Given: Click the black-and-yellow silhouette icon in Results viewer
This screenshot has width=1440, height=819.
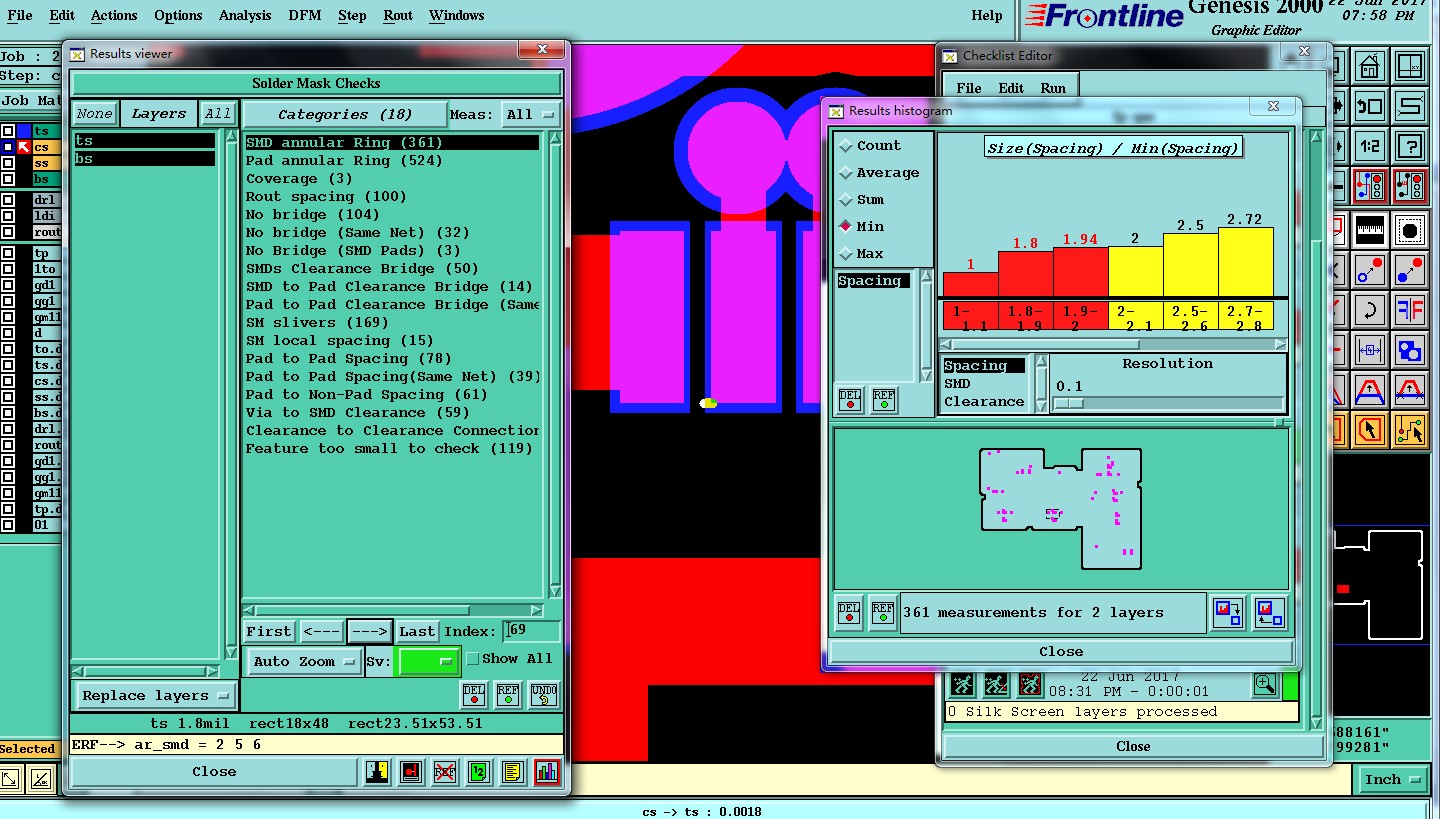Looking at the screenshot, I should pyautogui.click(x=377, y=772).
